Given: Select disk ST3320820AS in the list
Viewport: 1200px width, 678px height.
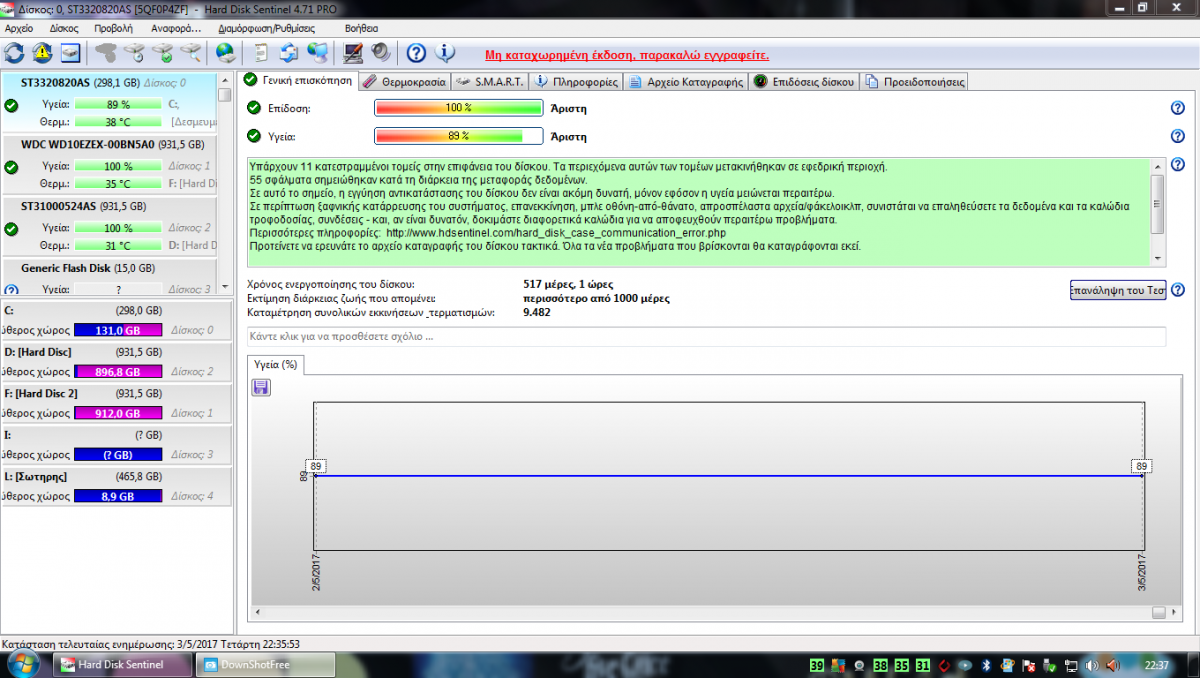Looking at the screenshot, I should (108, 103).
